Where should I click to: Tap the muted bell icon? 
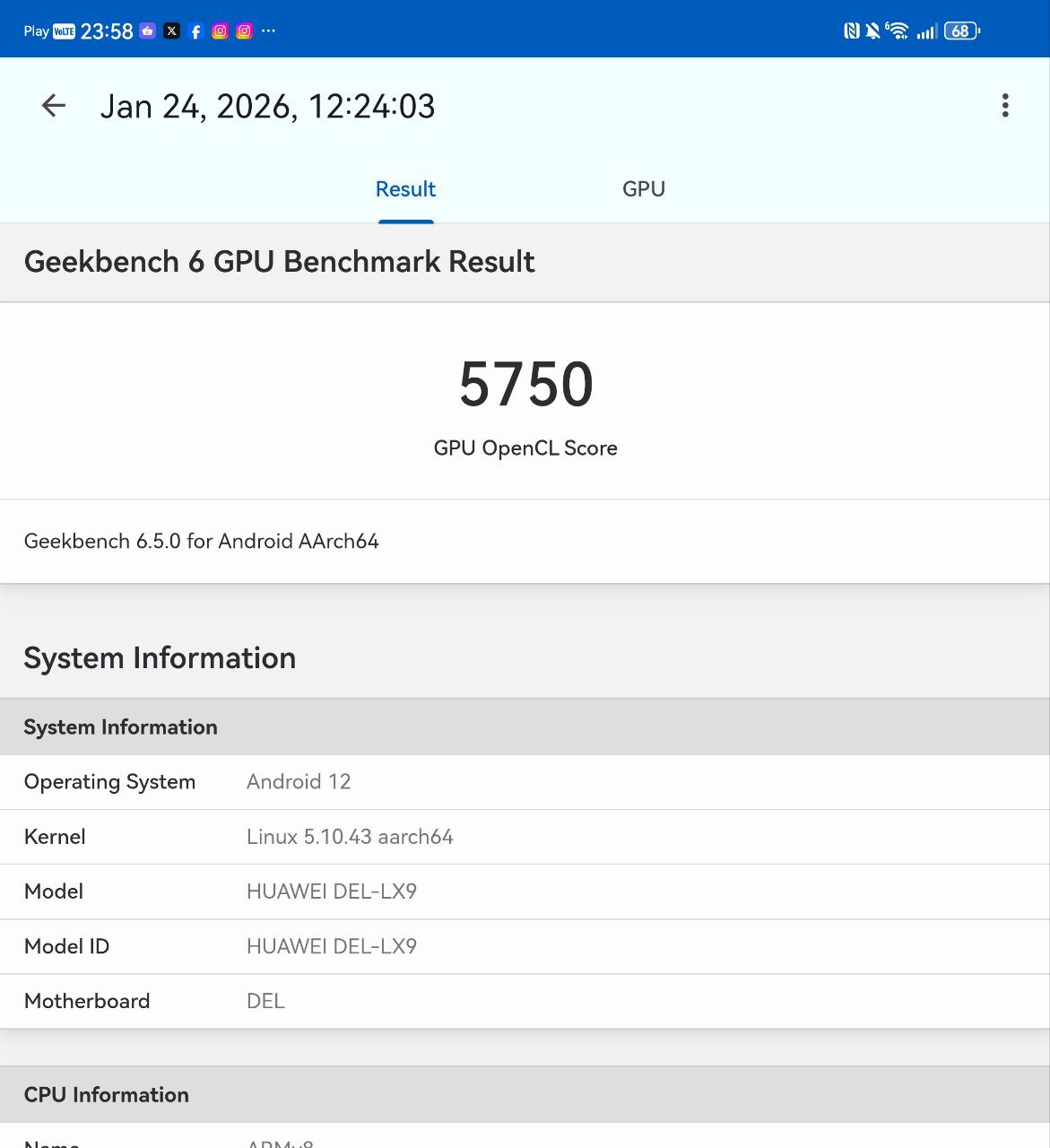tap(872, 31)
